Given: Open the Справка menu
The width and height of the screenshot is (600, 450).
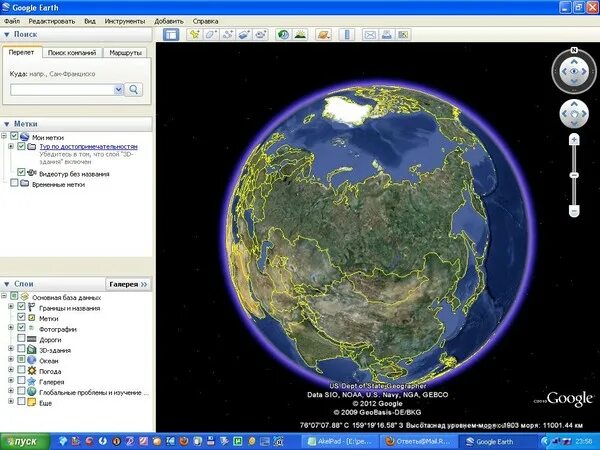Looking at the screenshot, I should tap(205, 21).
